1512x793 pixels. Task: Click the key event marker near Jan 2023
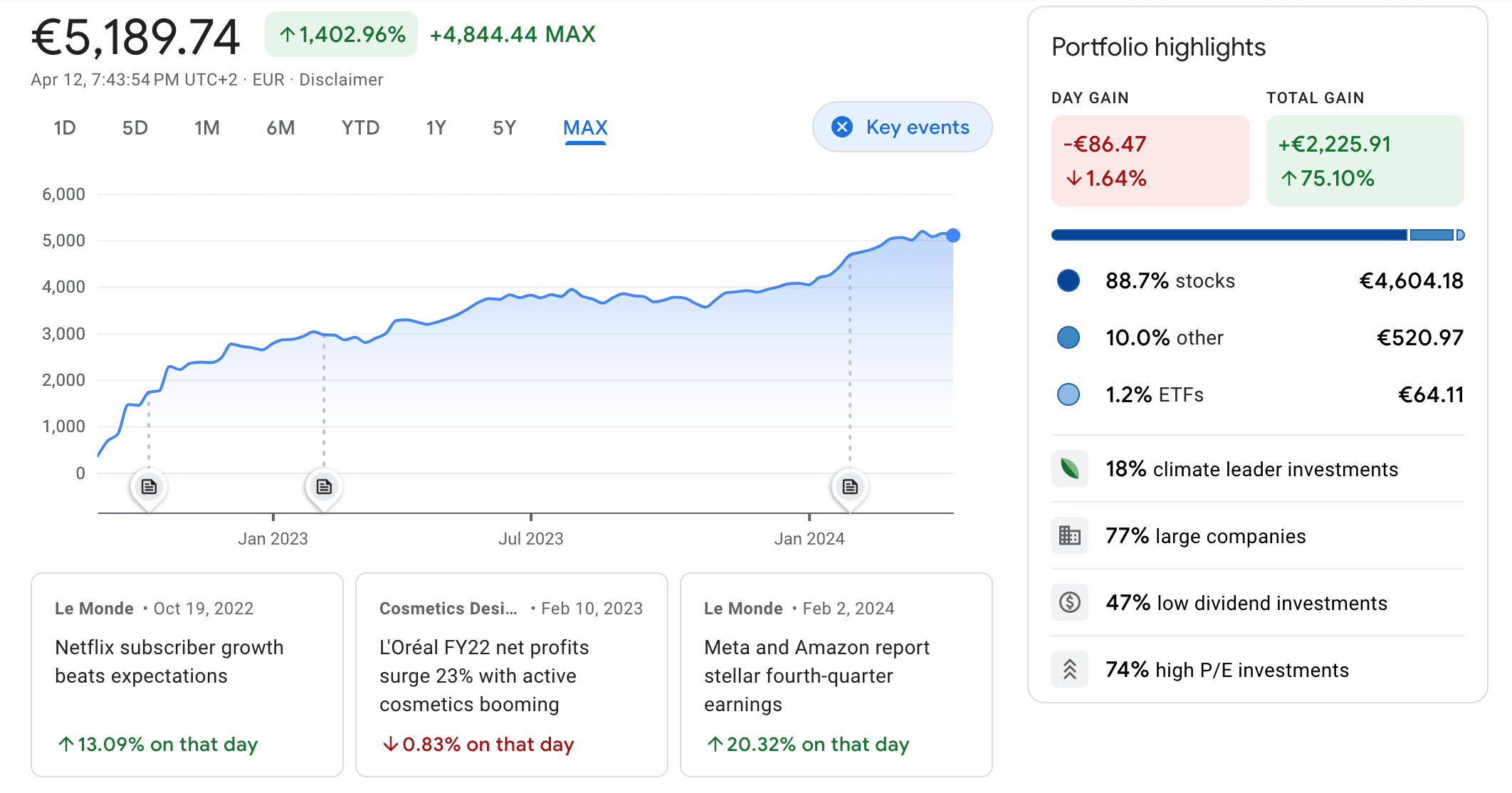pos(324,487)
